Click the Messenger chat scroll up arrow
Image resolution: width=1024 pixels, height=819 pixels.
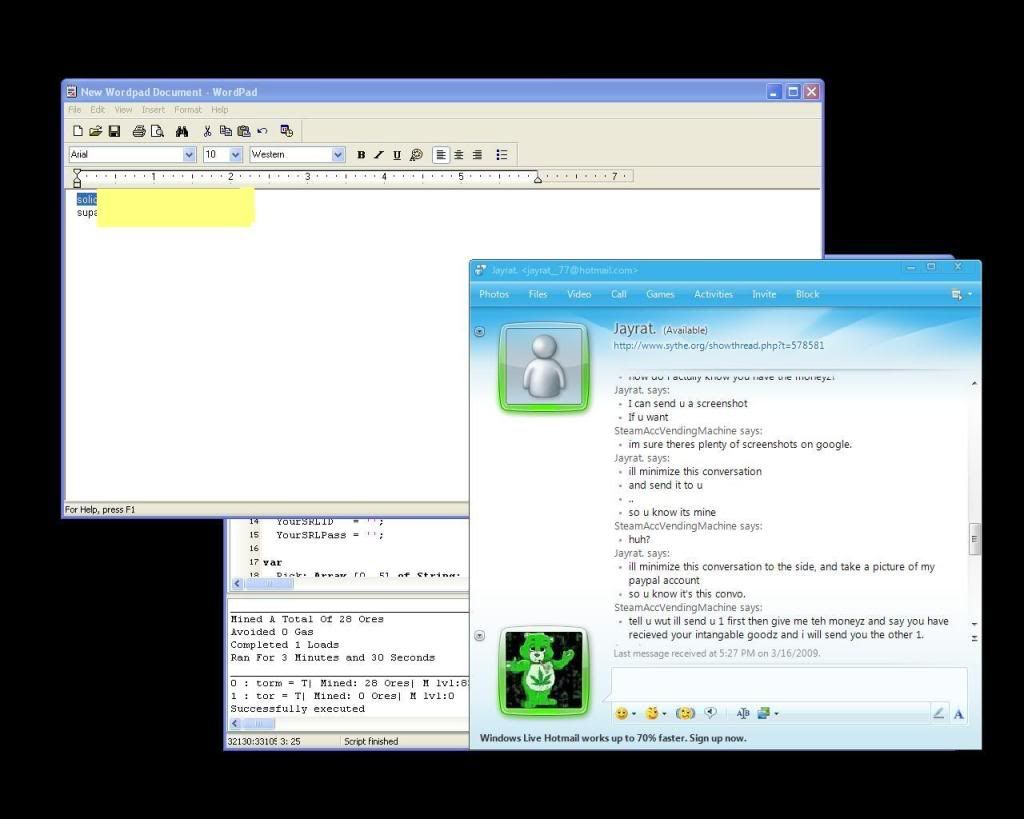click(974, 383)
